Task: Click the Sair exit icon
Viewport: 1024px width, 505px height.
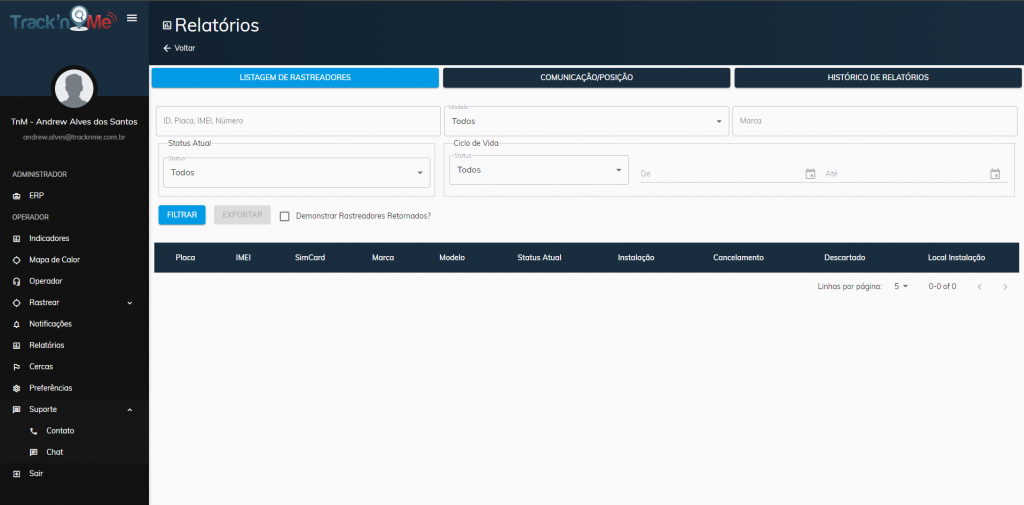Action: (x=17, y=474)
